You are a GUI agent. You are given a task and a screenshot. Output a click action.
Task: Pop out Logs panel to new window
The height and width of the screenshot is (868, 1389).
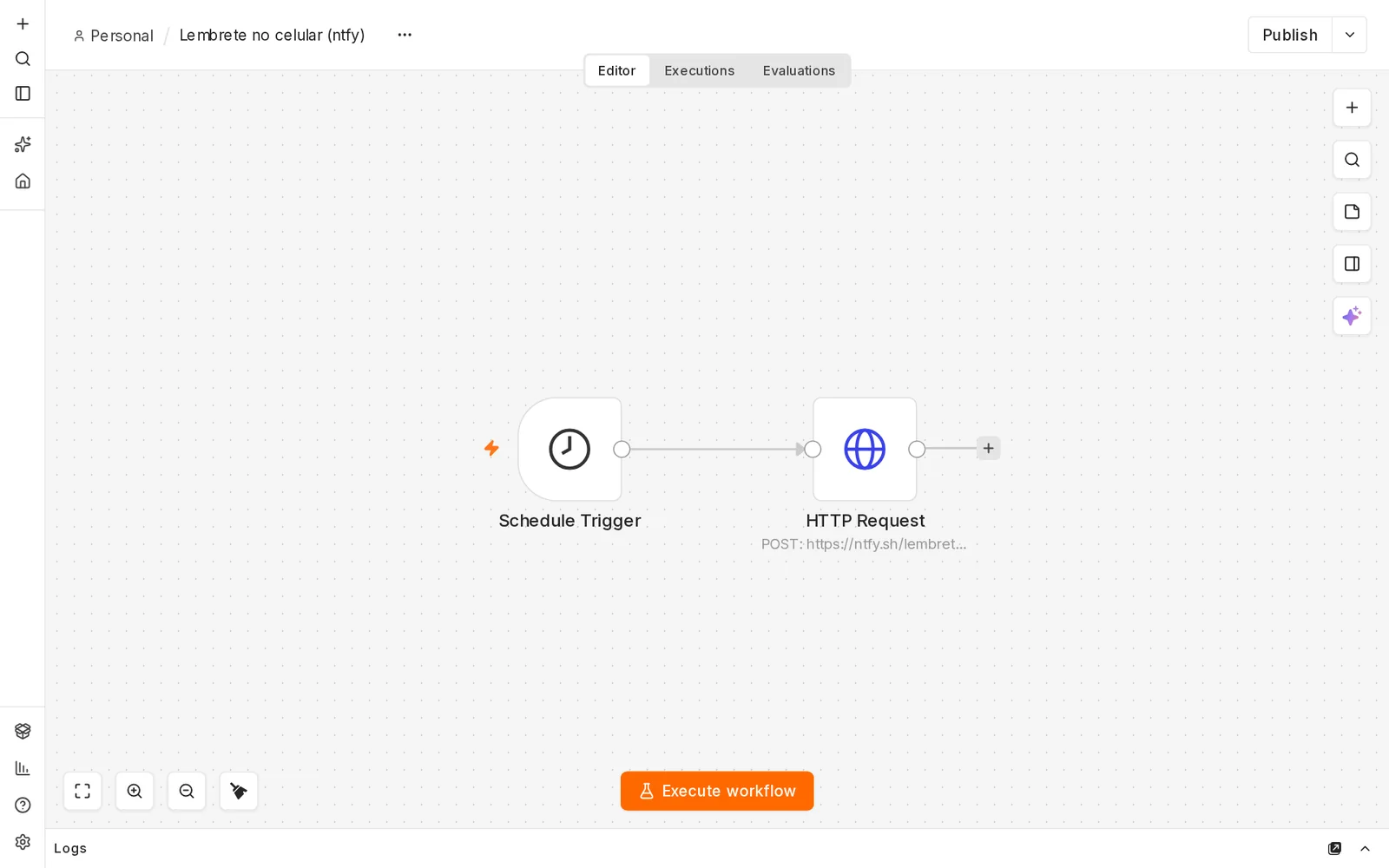[1334, 849]
